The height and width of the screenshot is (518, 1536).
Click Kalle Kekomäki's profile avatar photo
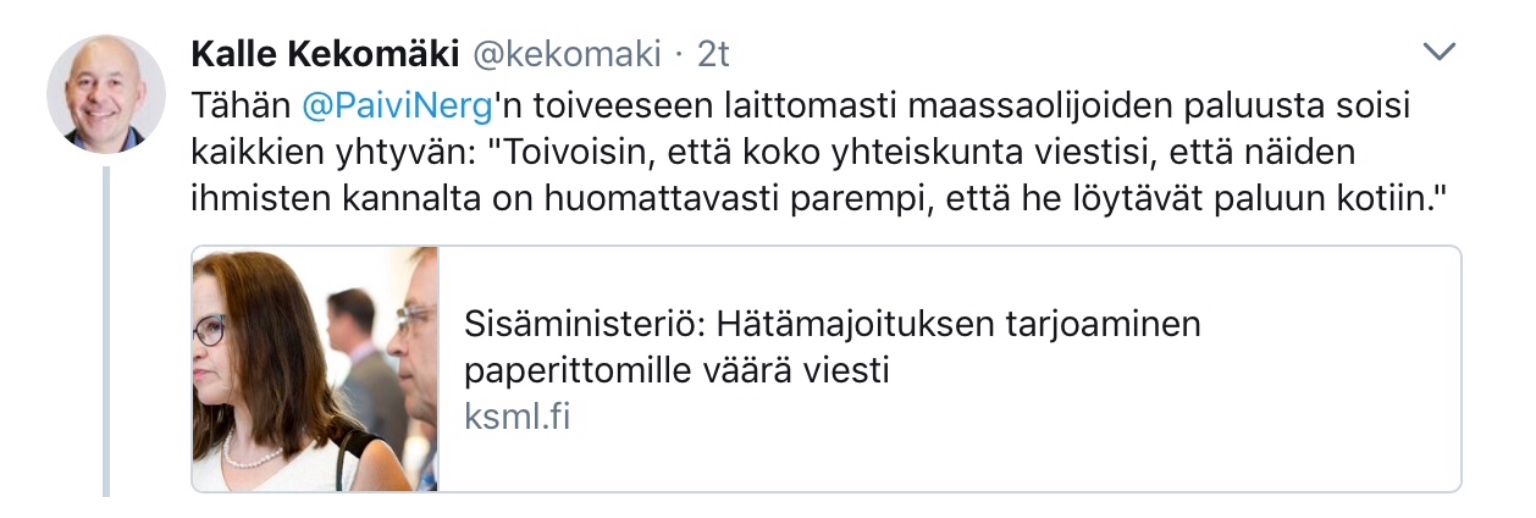tap(106, 94)
